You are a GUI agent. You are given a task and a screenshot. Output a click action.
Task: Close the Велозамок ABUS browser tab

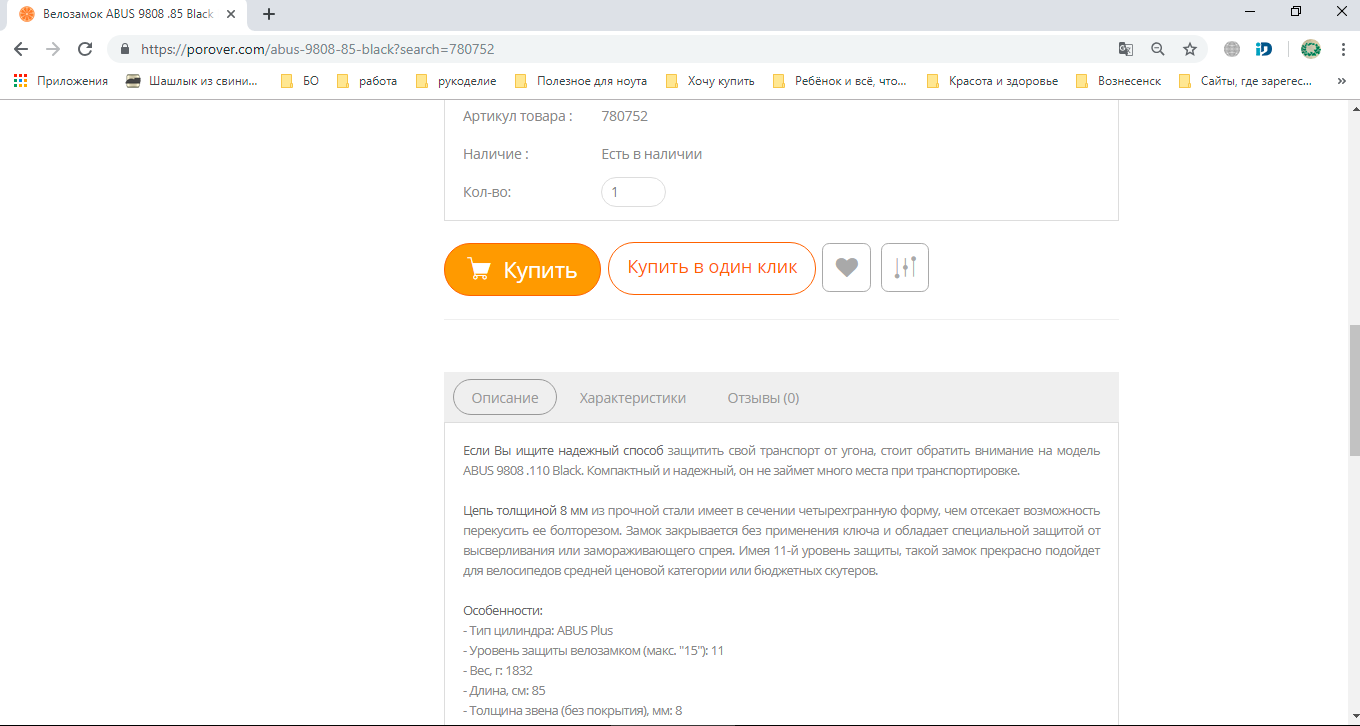click(x=232, y=14)
